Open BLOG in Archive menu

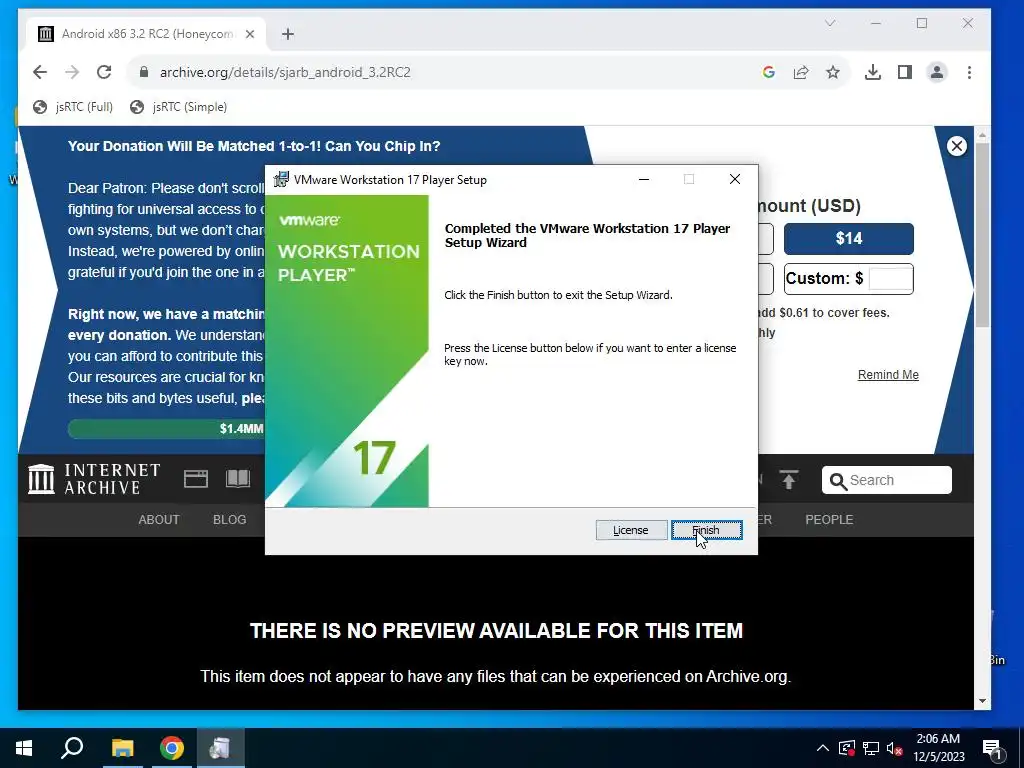(229, 520)
